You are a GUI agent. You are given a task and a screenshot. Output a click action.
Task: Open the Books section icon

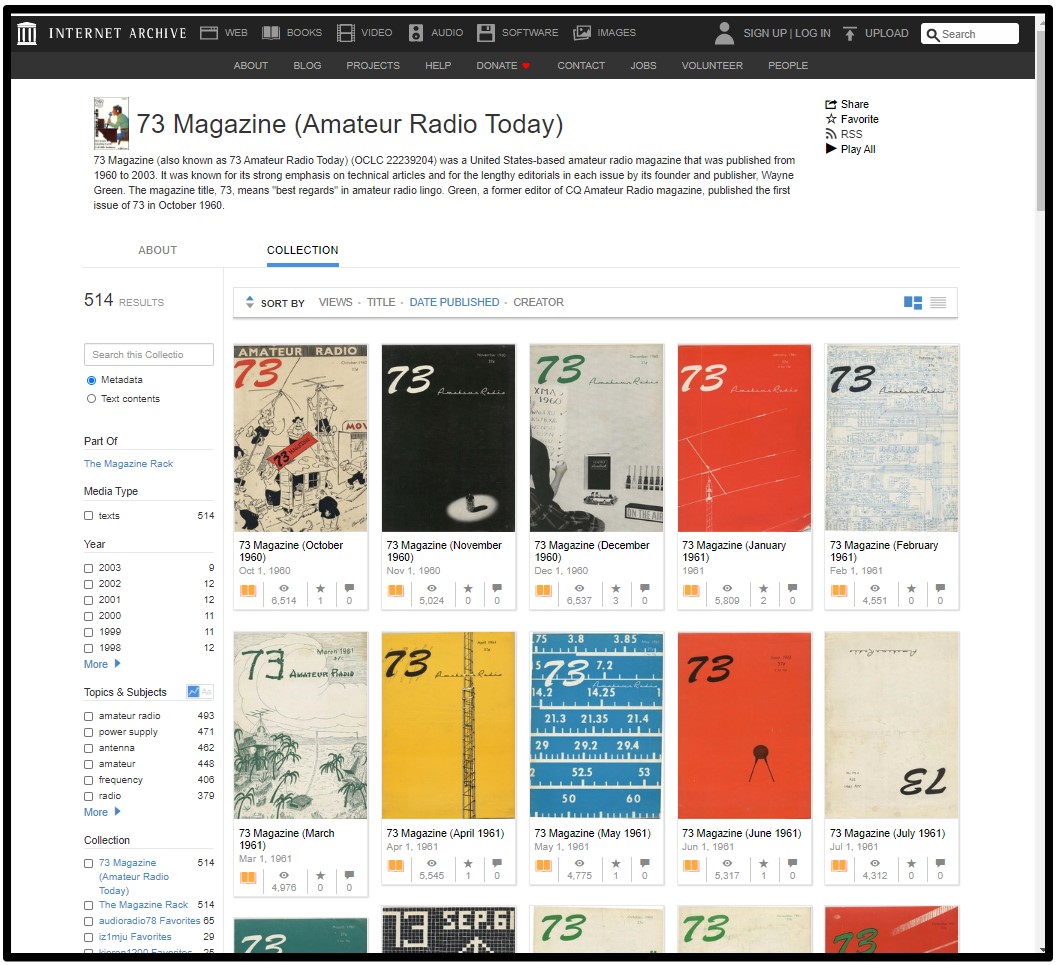[271, 32]
